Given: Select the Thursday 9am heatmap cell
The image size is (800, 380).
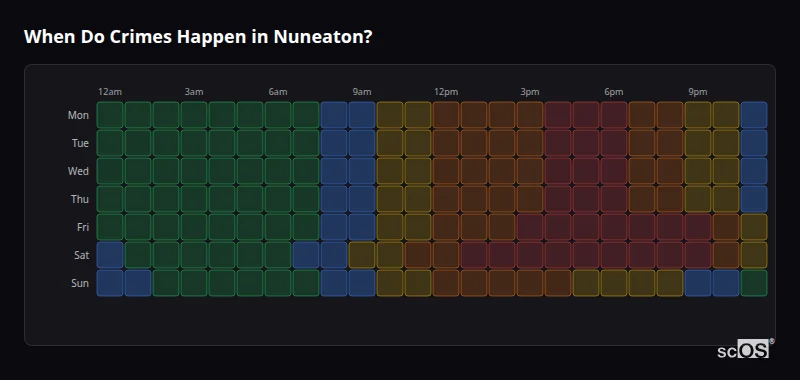Looking at the screenshot, I should click(x=362, y=199).
